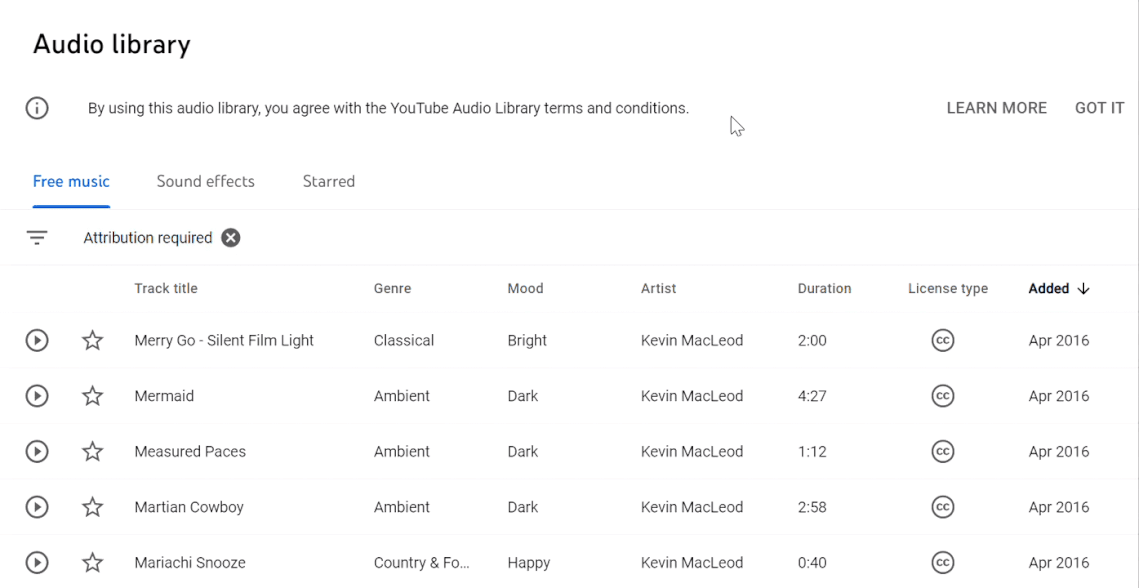Switch to the Sound effects tab
The image size is (1139, 588).
click(205, 181)
